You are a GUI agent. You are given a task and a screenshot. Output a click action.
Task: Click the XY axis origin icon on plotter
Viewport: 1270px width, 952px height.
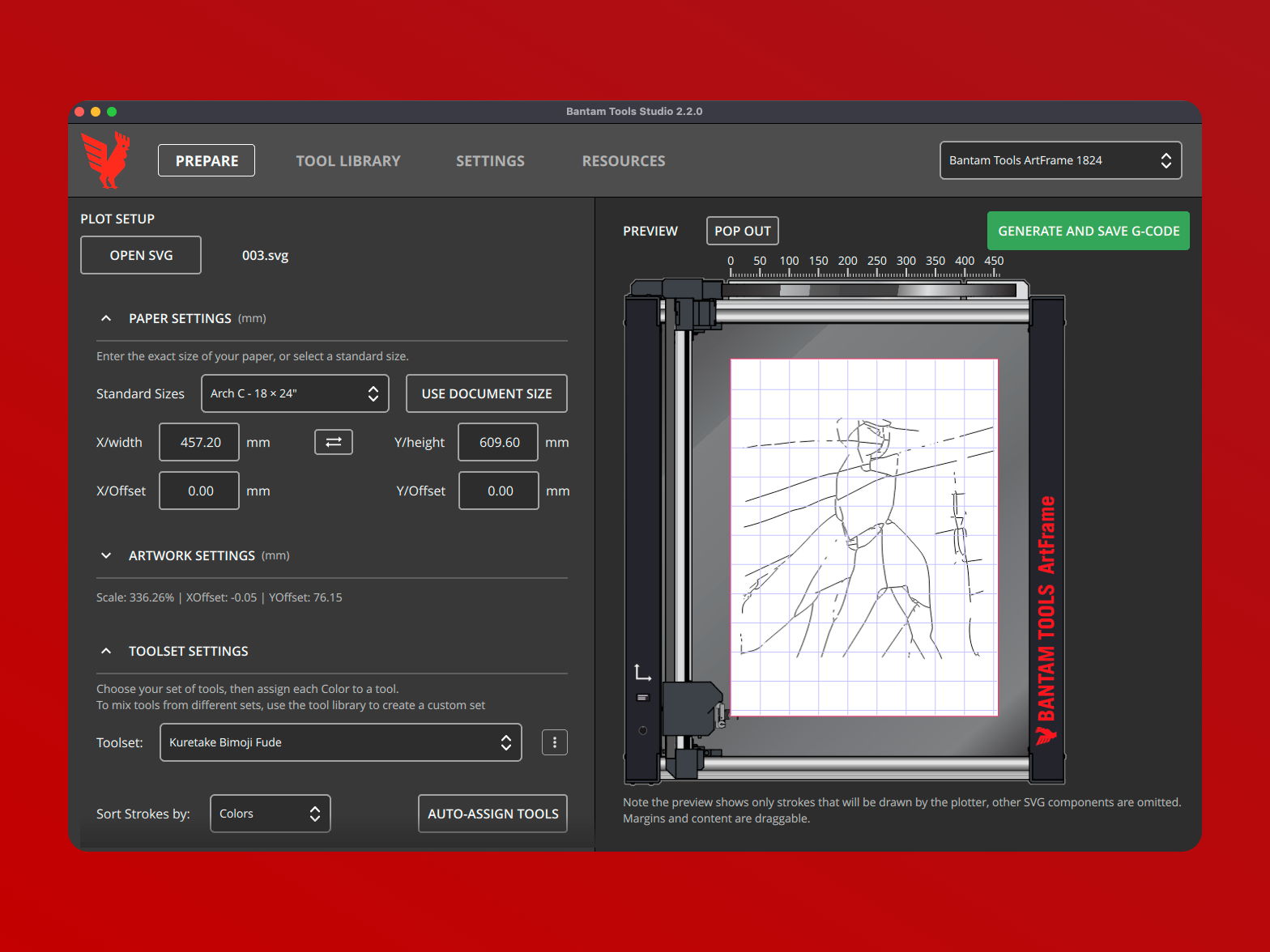click(x=642, y=673)
